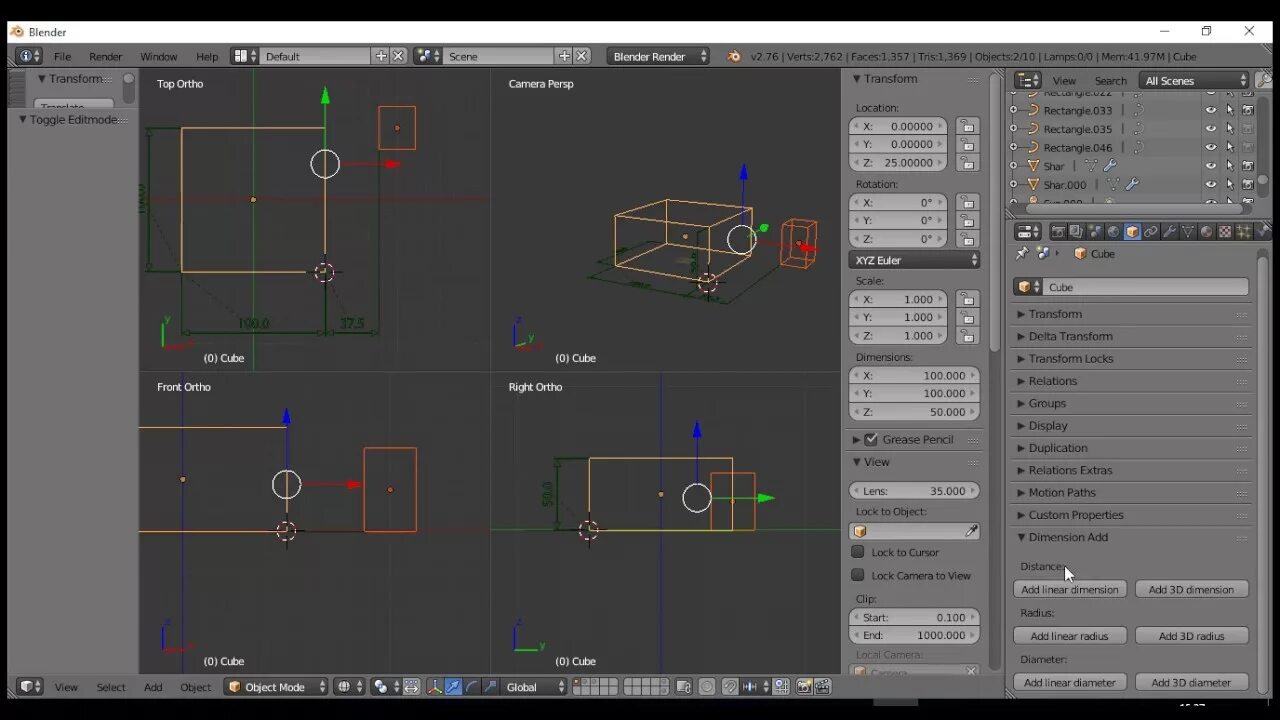The width and height of the screenshot is (1280, 720).
Task: Toggle the Grease Pencil checkbox
Action: pyautogui.click(x=871, y=440)
